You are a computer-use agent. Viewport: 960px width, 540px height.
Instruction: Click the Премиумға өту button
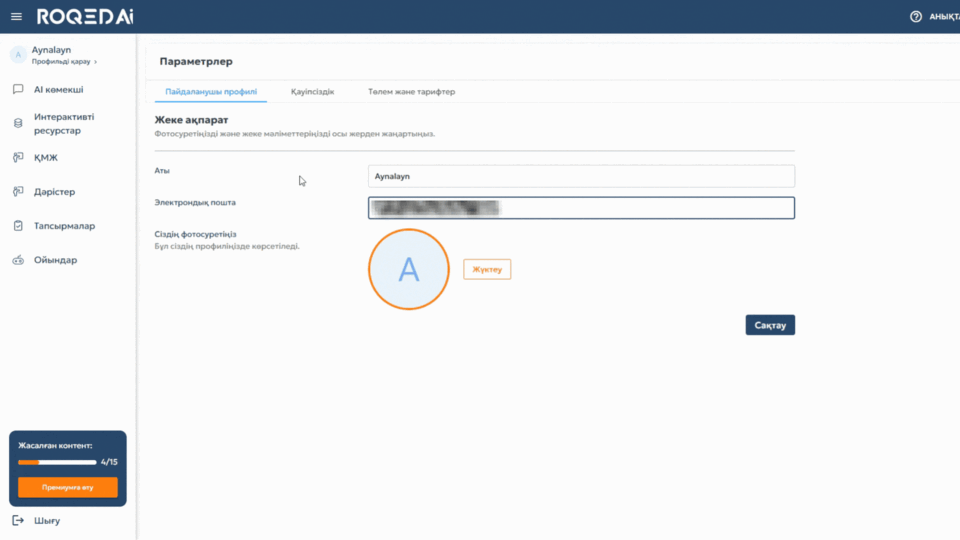coord(68,487)
